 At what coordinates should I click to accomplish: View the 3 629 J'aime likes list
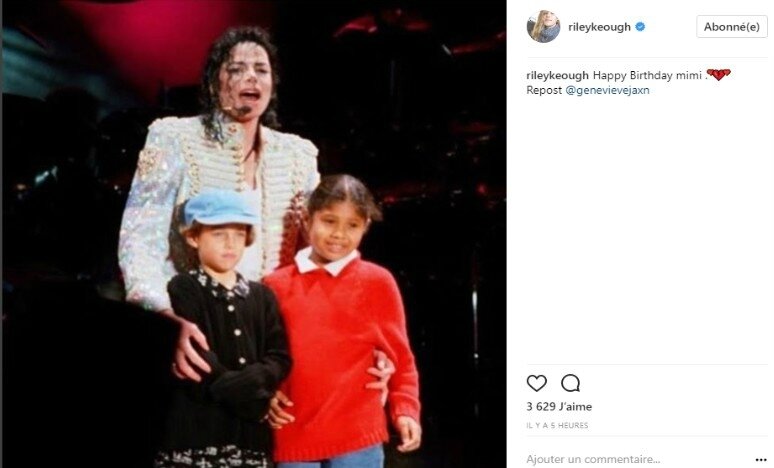(559, 407)
